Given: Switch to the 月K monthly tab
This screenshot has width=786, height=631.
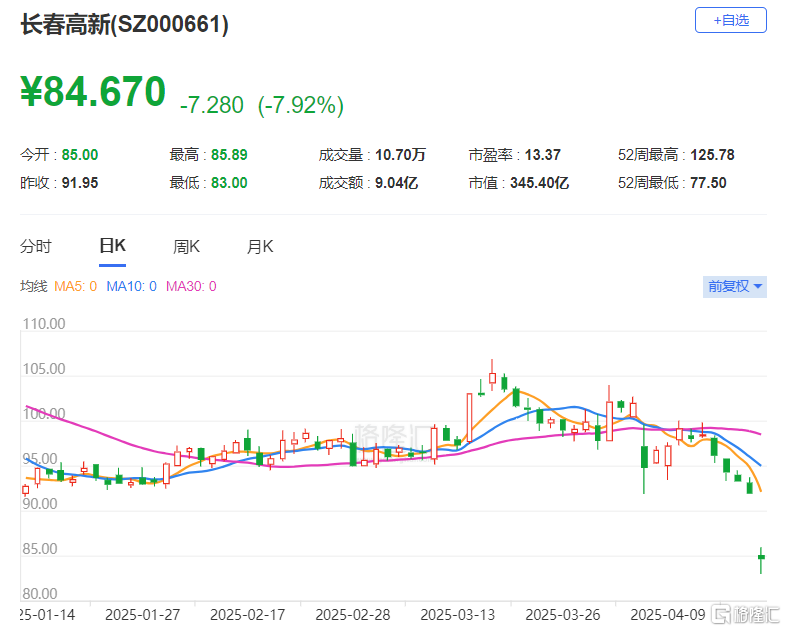Looking at the screenshot, I should pos(260,246).
